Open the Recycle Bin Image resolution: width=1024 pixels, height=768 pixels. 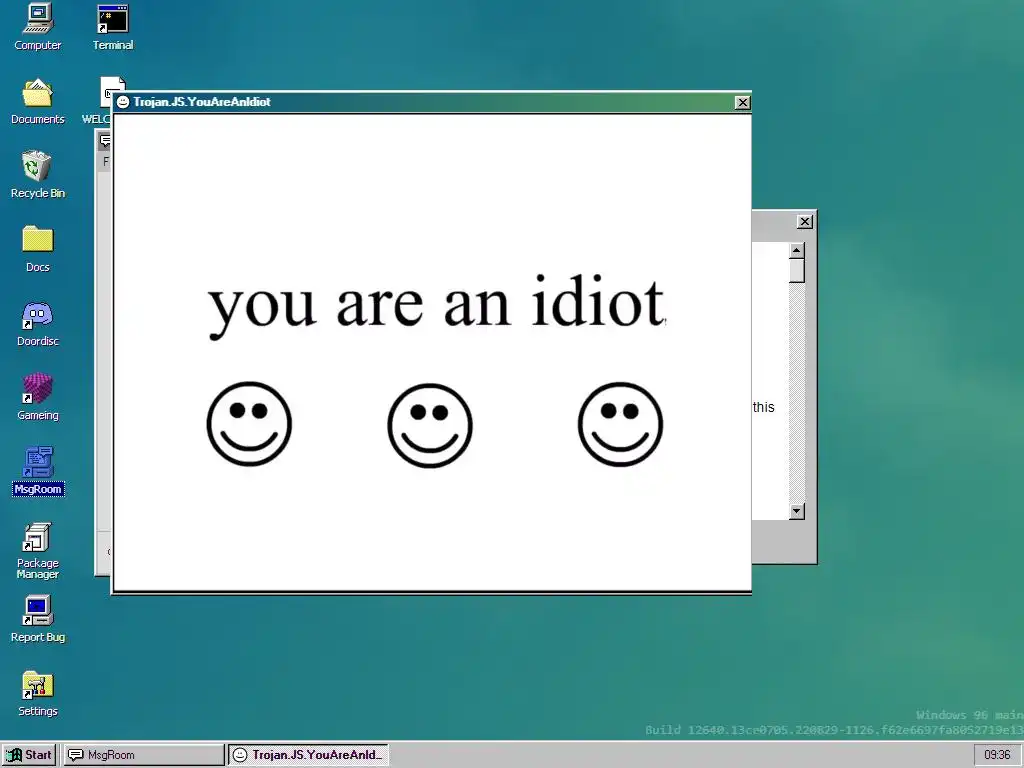pyautogui.click(x=37, y=175)
